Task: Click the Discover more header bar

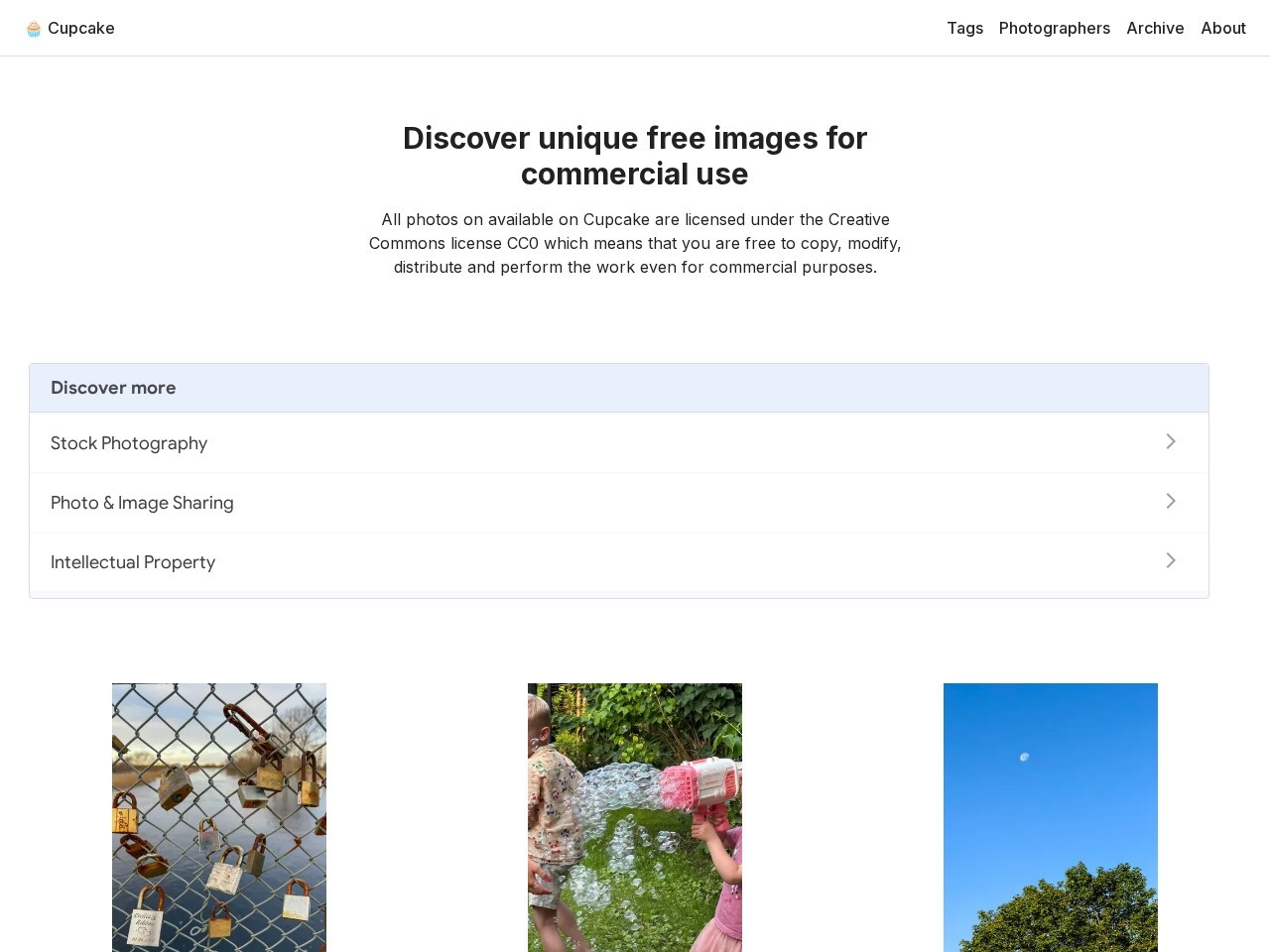Action: [619, 388]
